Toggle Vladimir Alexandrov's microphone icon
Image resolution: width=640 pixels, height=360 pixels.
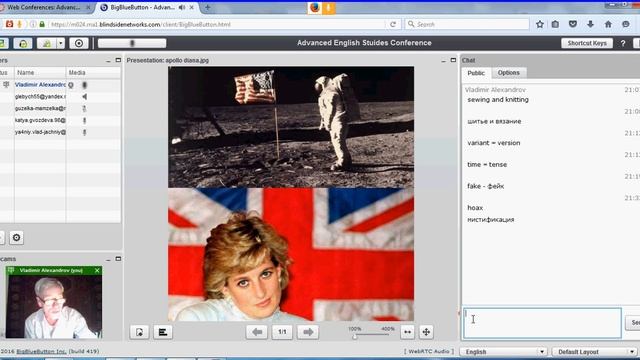[x=84, y=85]
